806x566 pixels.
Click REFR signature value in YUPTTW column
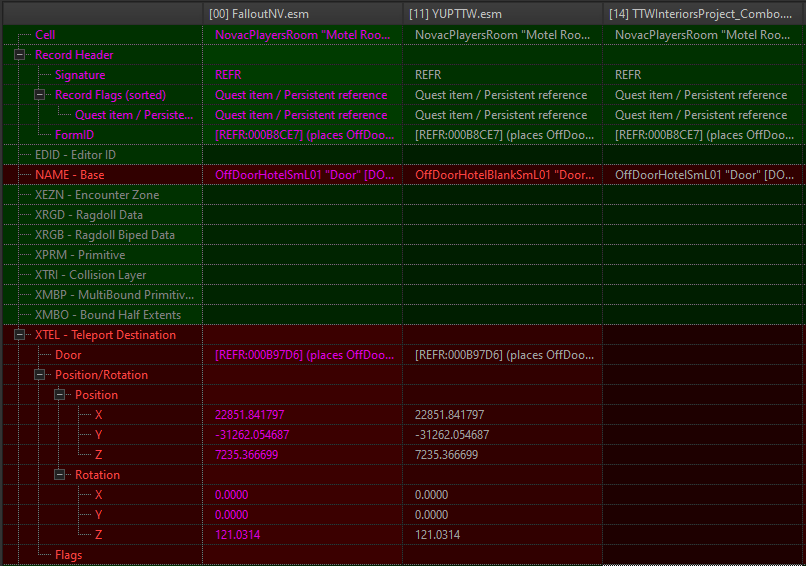click(428, 75)
